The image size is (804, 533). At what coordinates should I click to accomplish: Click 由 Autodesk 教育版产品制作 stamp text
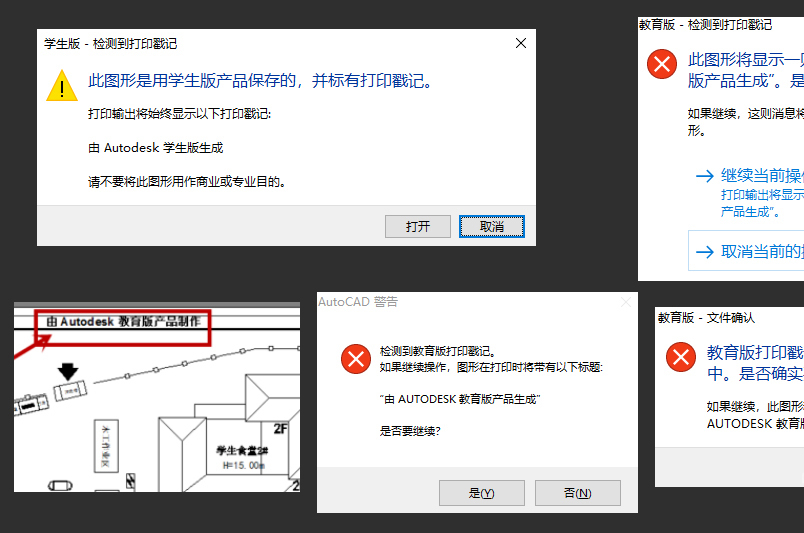(124, 322)
